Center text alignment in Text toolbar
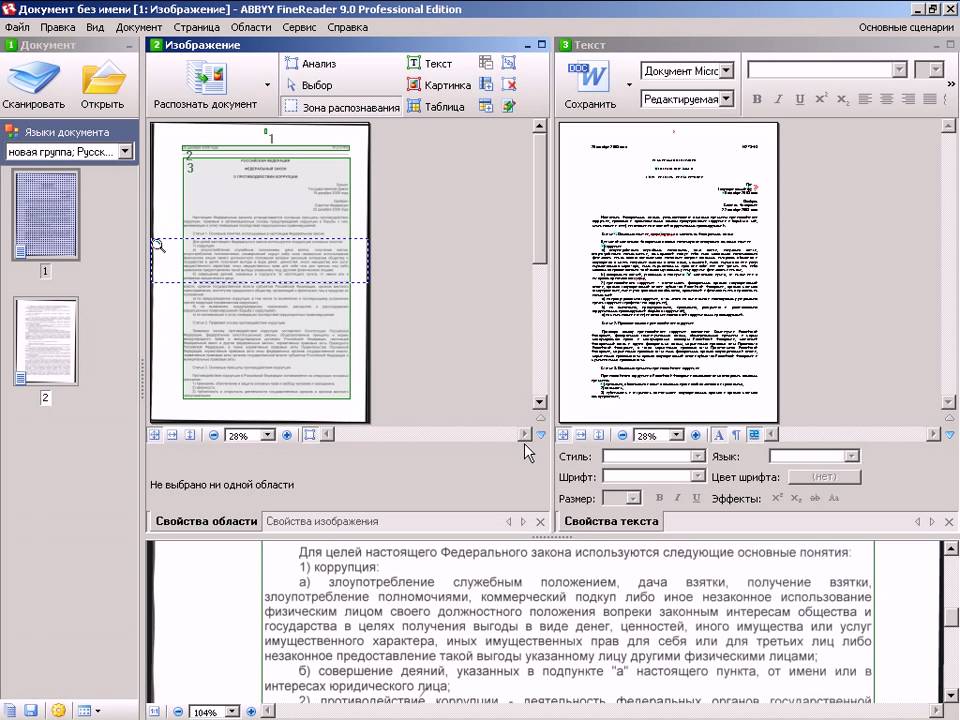 [x=886, y=99]
